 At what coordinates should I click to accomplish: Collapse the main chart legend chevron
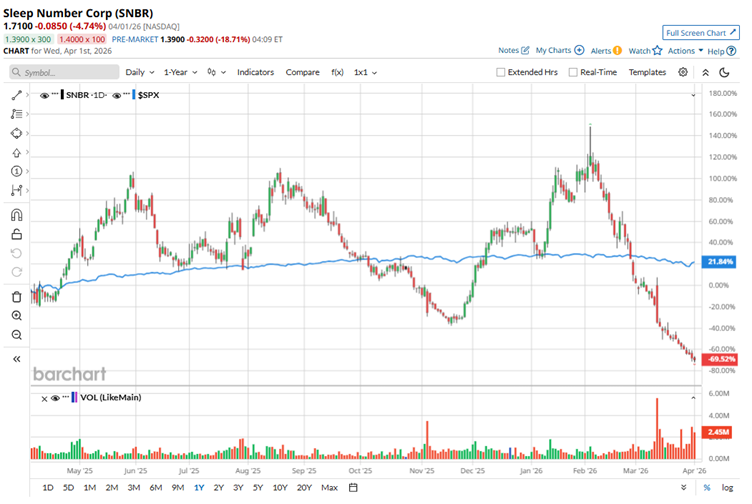[x=693, y=95]
